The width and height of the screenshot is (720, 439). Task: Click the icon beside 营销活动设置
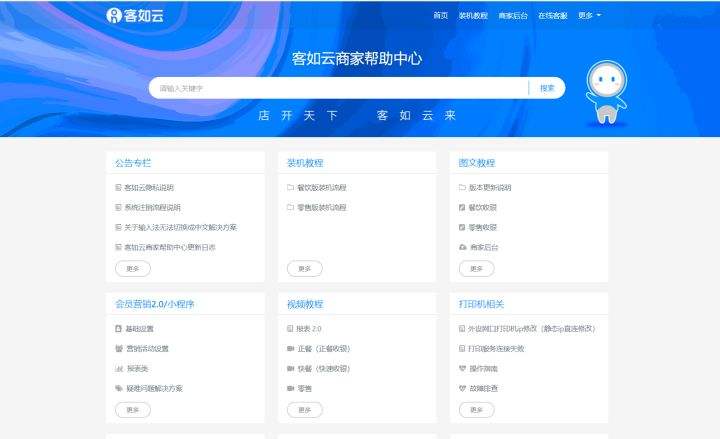119,349
